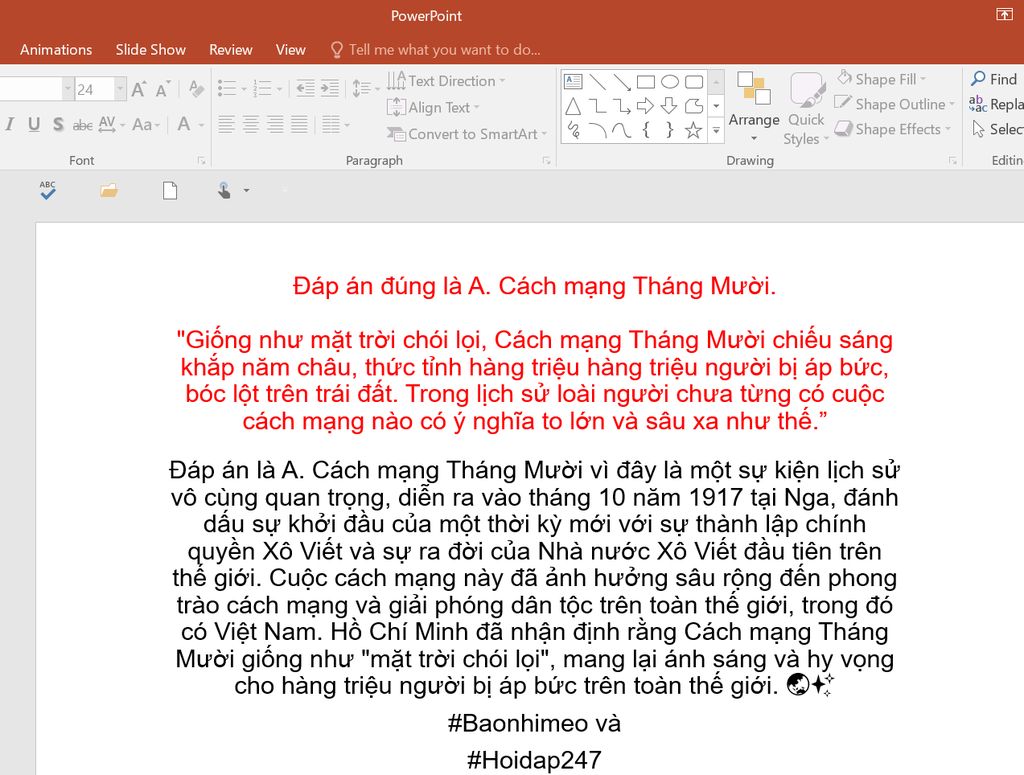
Task: Open Shape Fill color options
Action: (x=882, y=79)
